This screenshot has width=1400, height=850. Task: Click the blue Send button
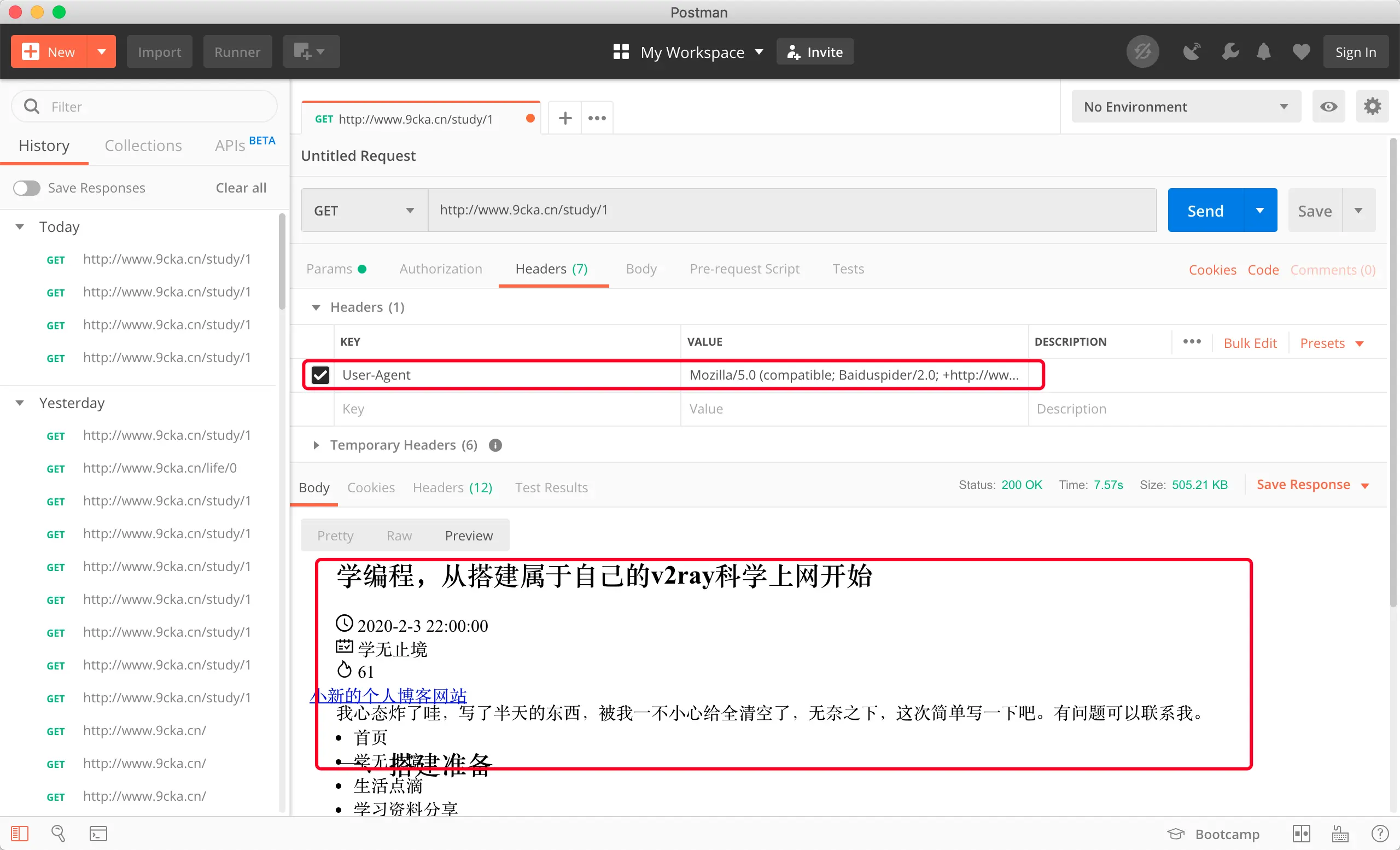(1205, 211)
